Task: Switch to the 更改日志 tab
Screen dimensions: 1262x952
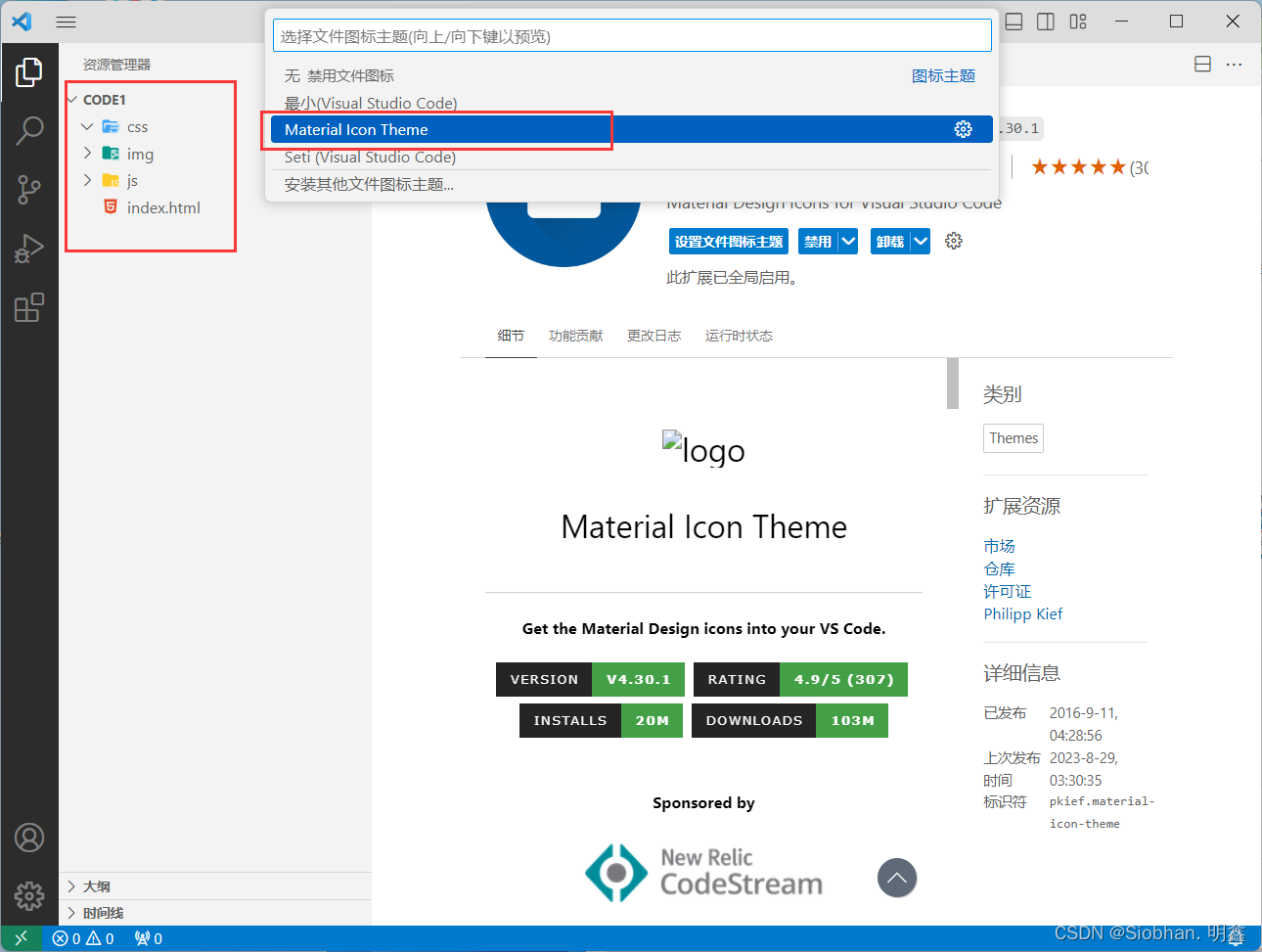Action: 654,336
